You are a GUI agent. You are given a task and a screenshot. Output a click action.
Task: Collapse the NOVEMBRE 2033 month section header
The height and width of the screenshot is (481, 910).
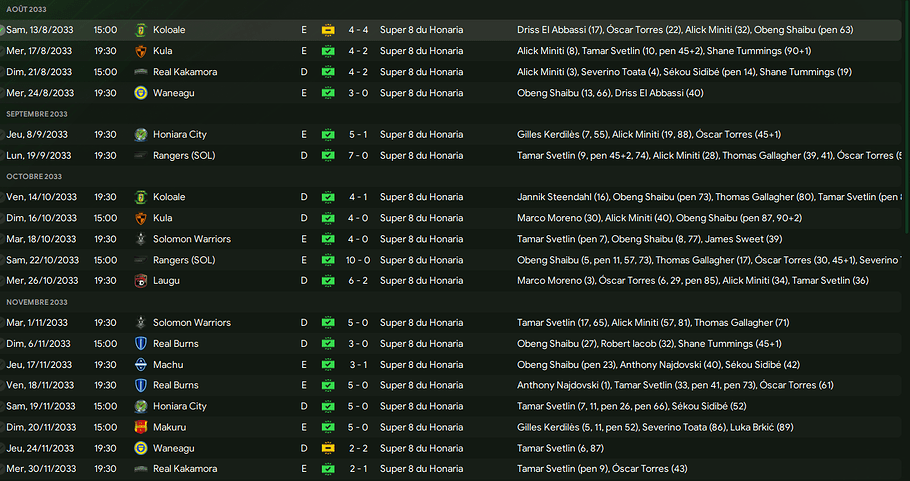[37, 302]
